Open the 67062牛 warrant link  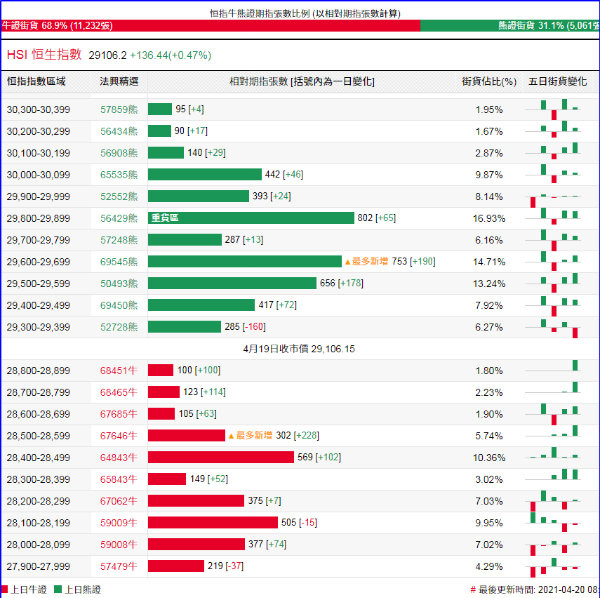coord(118,501)
